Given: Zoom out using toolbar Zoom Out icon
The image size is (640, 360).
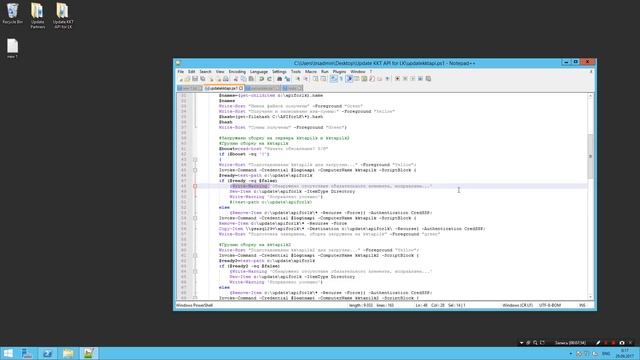Looking at the screenshot, I should pos(306,79).
